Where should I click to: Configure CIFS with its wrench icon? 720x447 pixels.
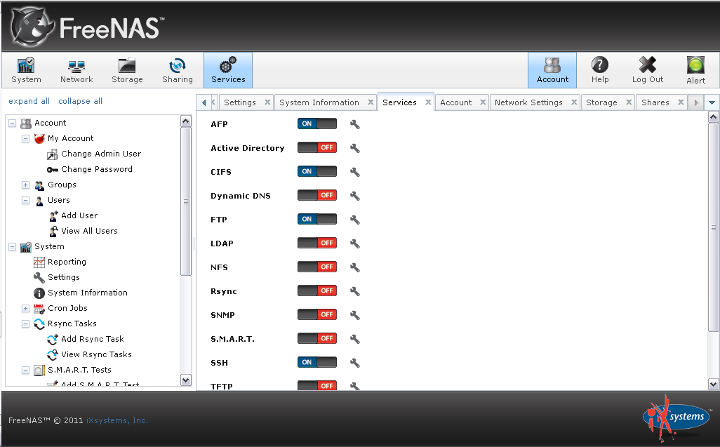click(354, 172)
